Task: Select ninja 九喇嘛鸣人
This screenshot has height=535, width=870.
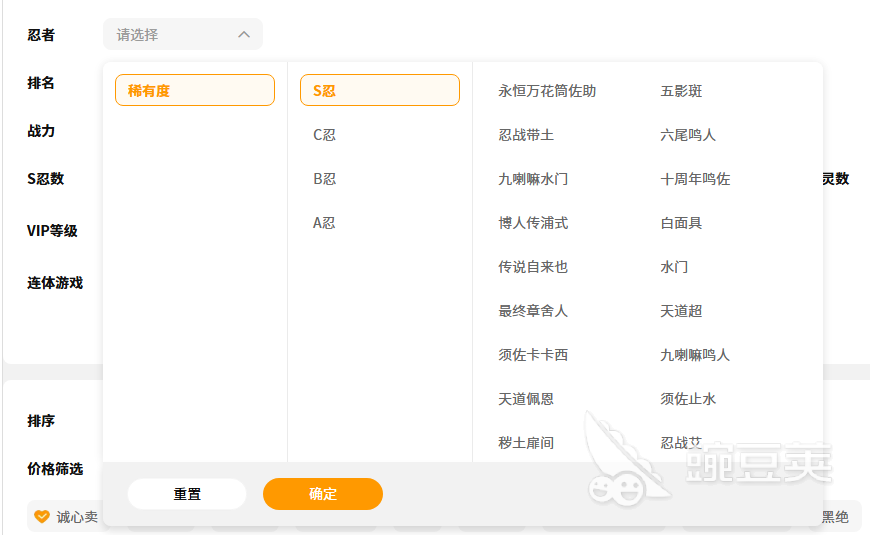Action: pos(695,355)
